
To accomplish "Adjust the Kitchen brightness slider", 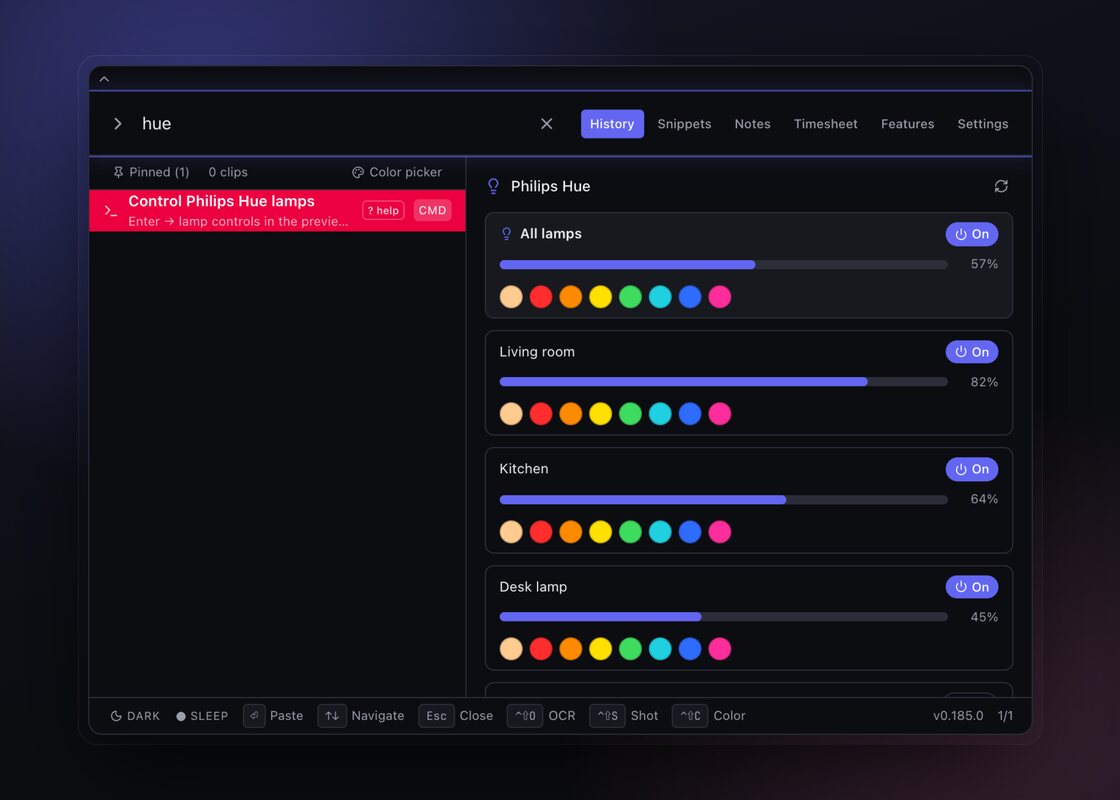I will [x=724, y=500].
